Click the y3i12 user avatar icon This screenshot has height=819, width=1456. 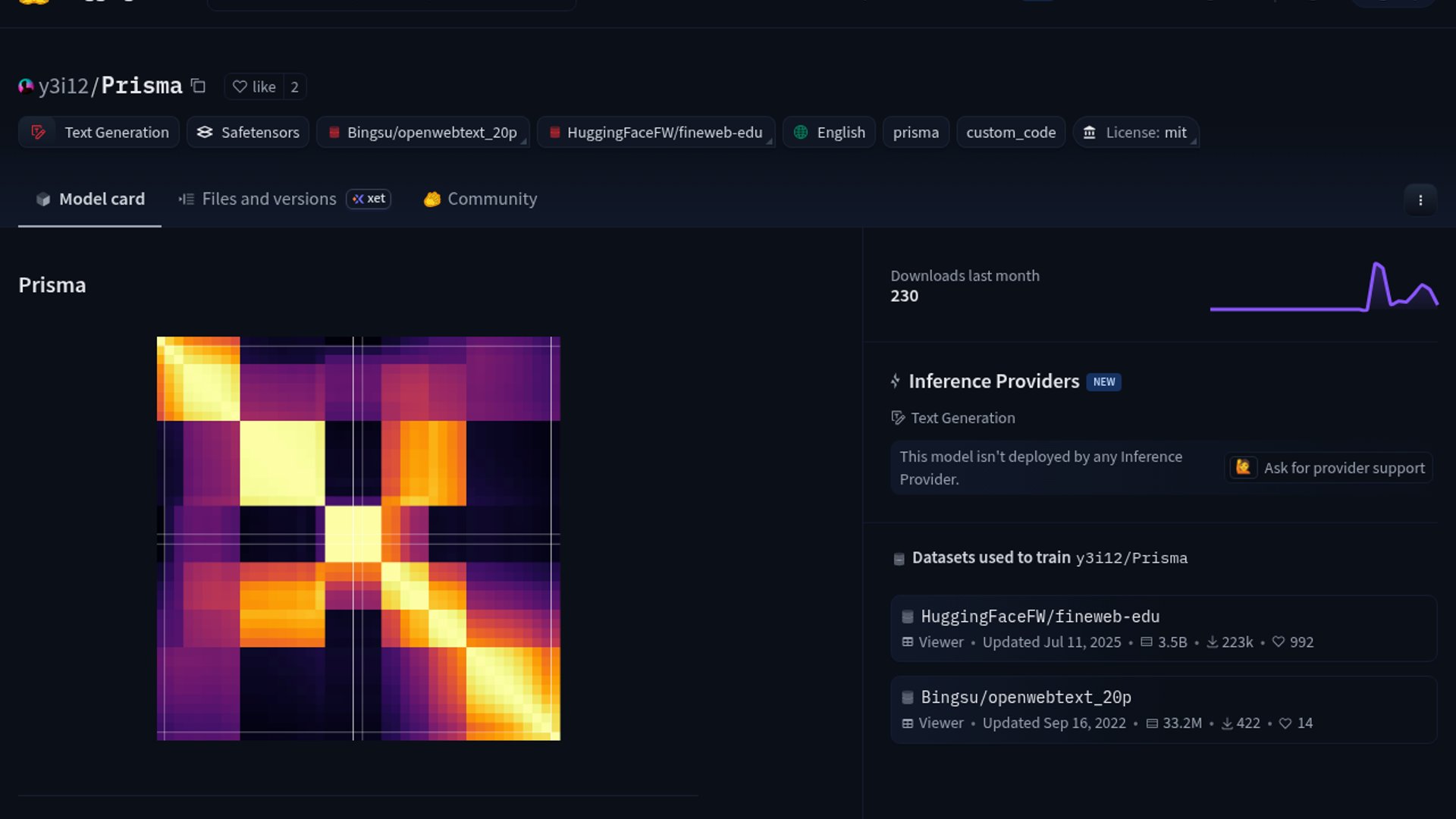tap(26, 86)
